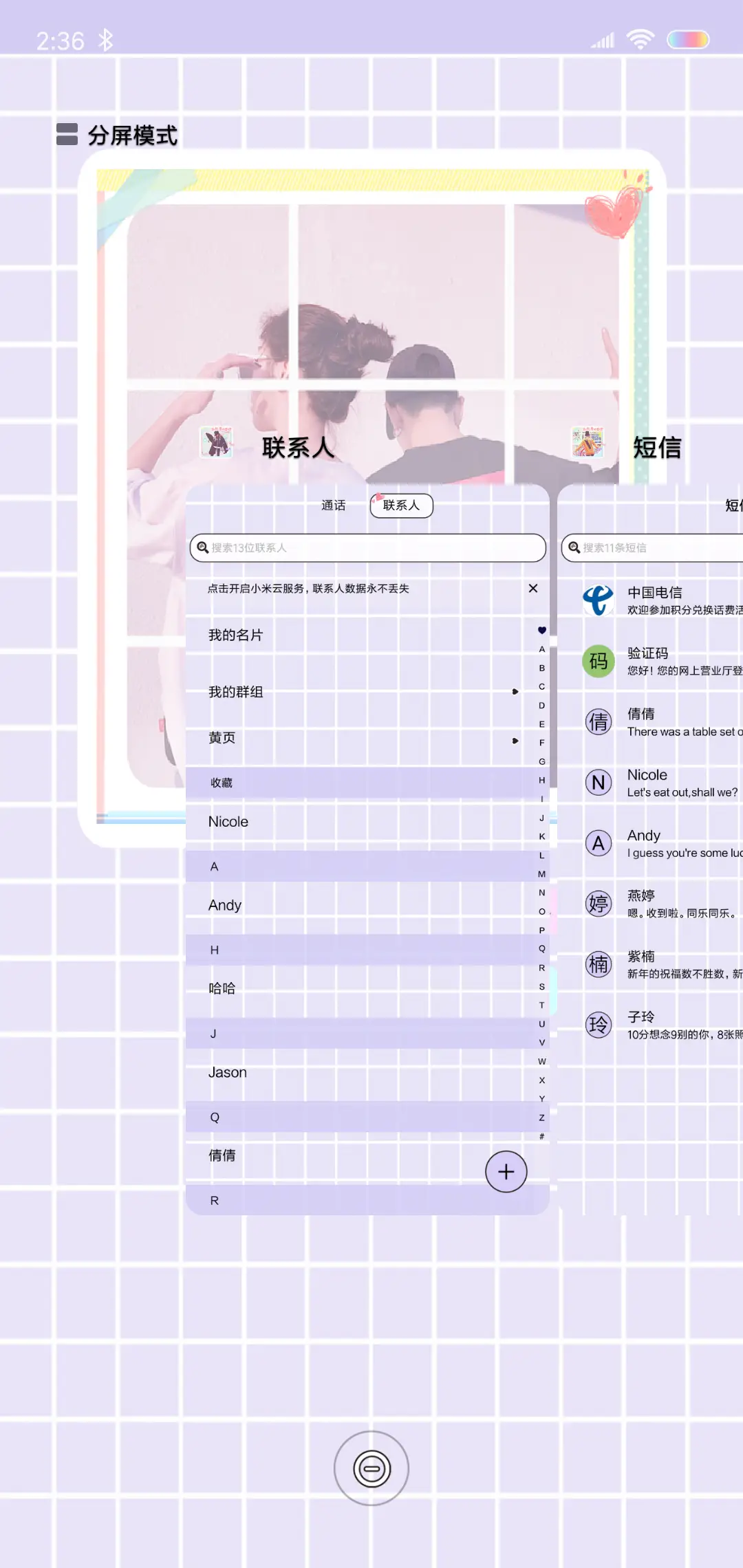Tap the contact search field 搜索13位联系人
The width and height of the screenshot is (743, 1568).
pyautogui.click(x=367, y=547)
